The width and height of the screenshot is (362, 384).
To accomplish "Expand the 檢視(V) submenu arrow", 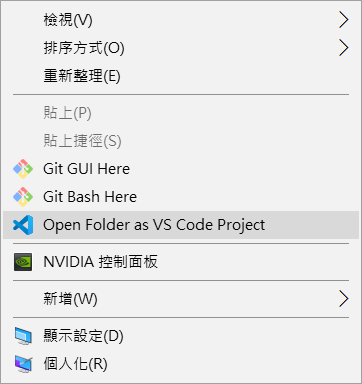I will (344, 20).
